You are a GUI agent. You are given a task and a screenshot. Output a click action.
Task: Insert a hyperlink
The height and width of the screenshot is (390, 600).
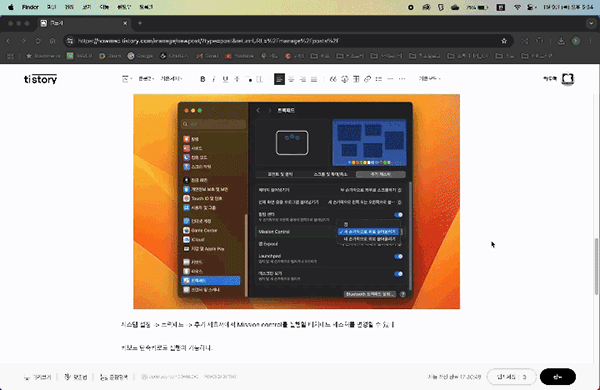[367, 79]
